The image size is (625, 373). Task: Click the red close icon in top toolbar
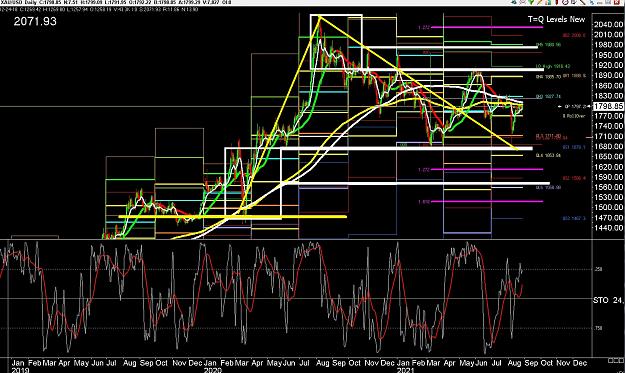point(618,2)
